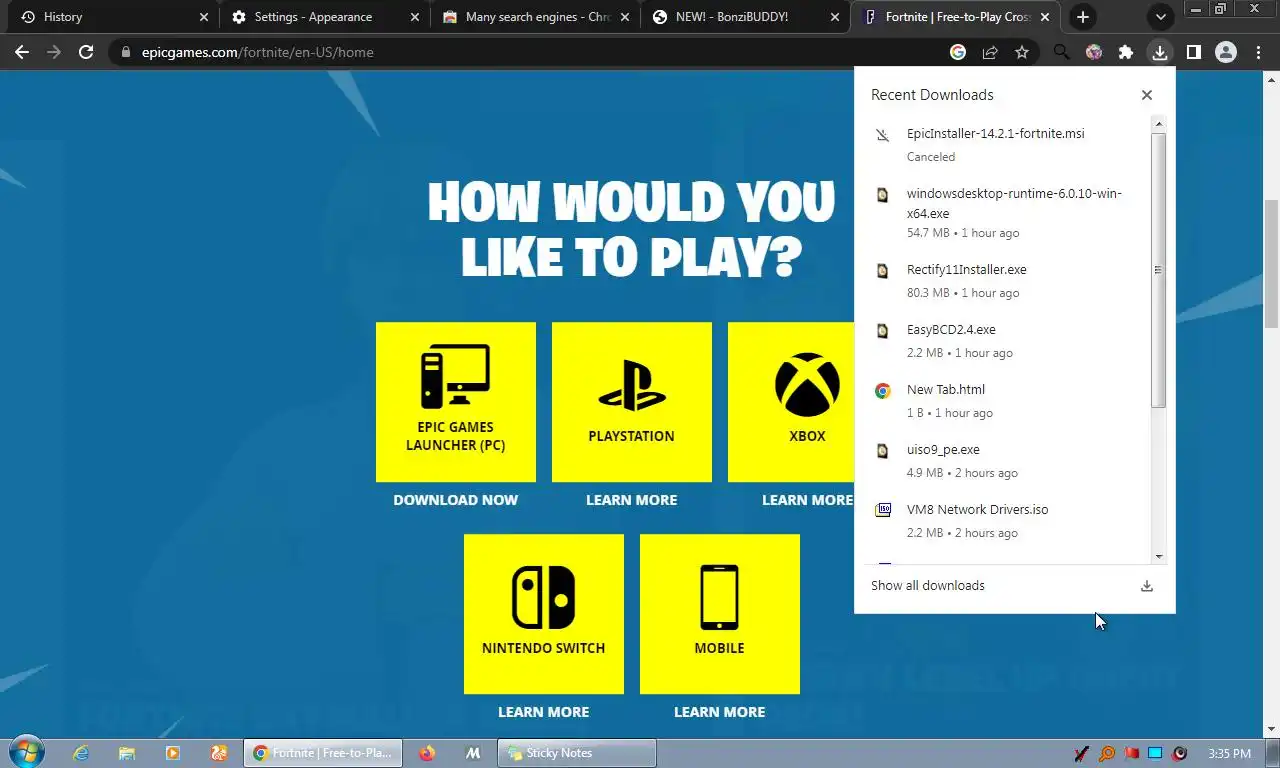Image resolution: width=1280 pixels, height=768 pixels.
Task: Switch to the BonziBUDDY tab
Action: [x=745, y=17]
